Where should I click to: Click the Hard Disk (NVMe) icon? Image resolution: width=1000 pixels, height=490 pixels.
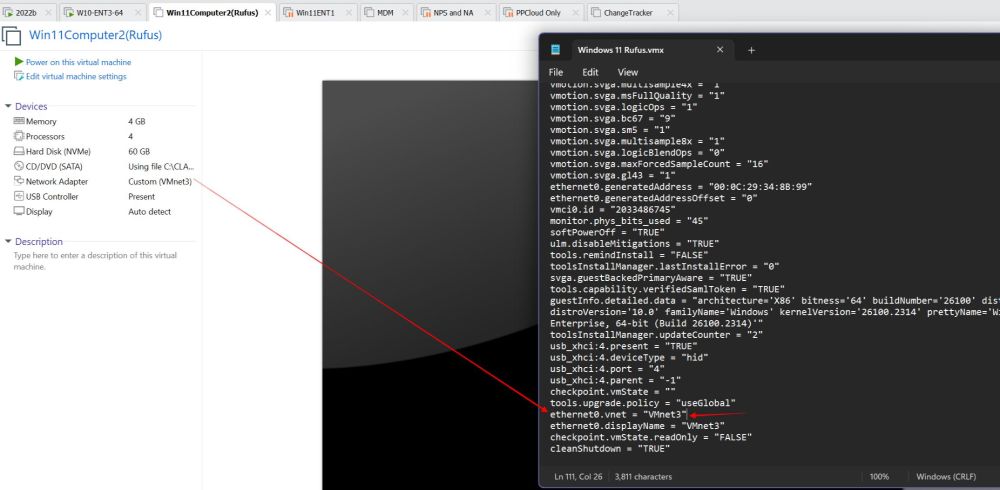click(x=18, y=151)
